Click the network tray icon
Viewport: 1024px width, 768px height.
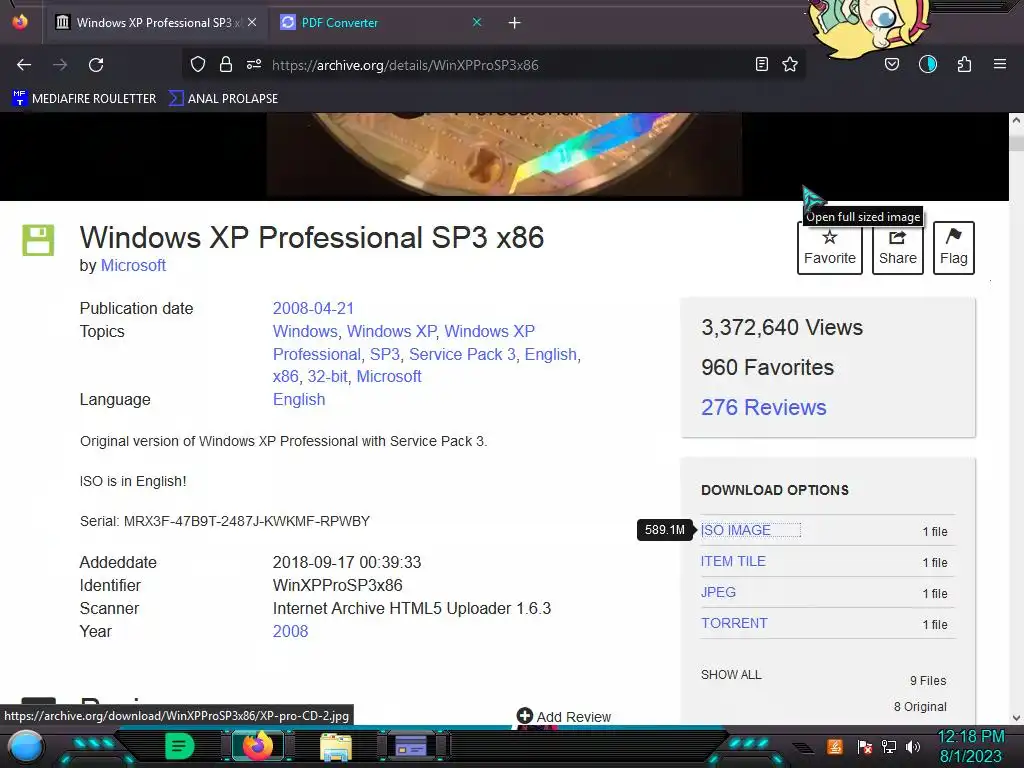(x=889, y=746)
